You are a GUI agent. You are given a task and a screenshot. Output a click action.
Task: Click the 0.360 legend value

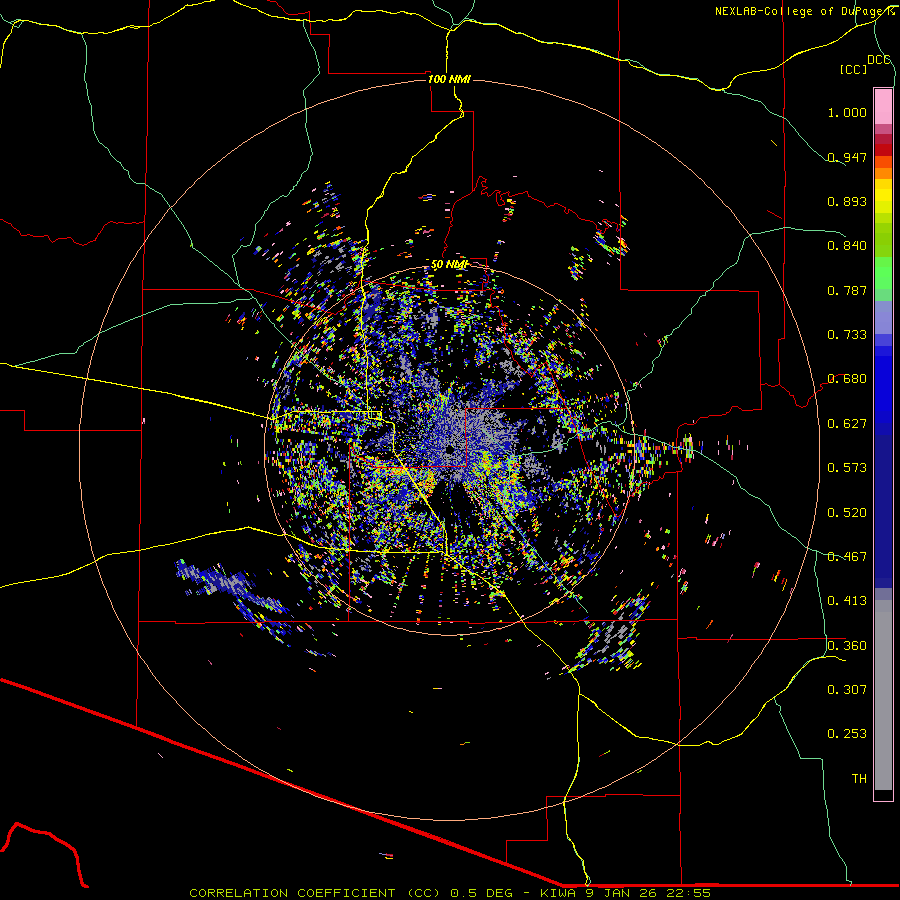pyautogui.click(x=847, y=646)
